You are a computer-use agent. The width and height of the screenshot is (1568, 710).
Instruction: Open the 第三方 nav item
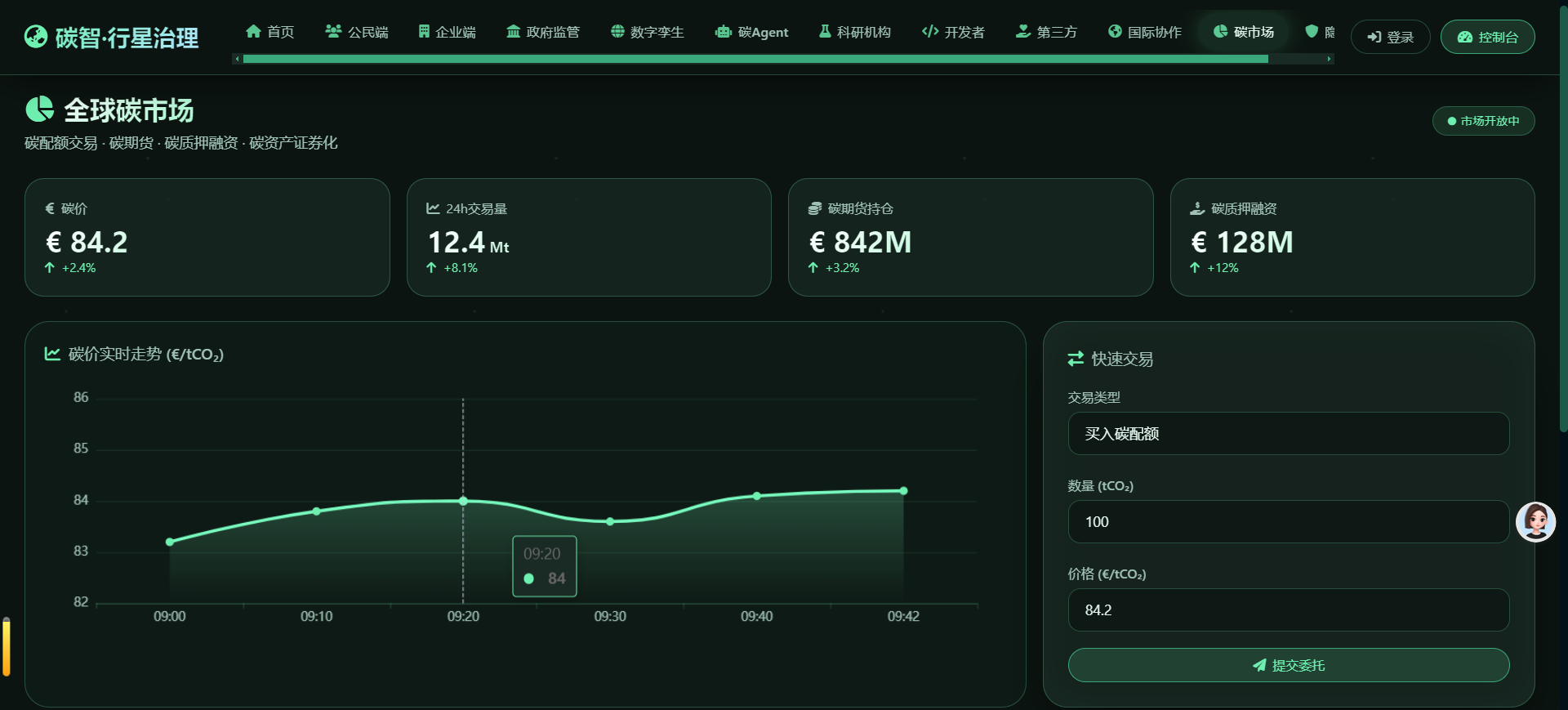[x=1046, y=32]
